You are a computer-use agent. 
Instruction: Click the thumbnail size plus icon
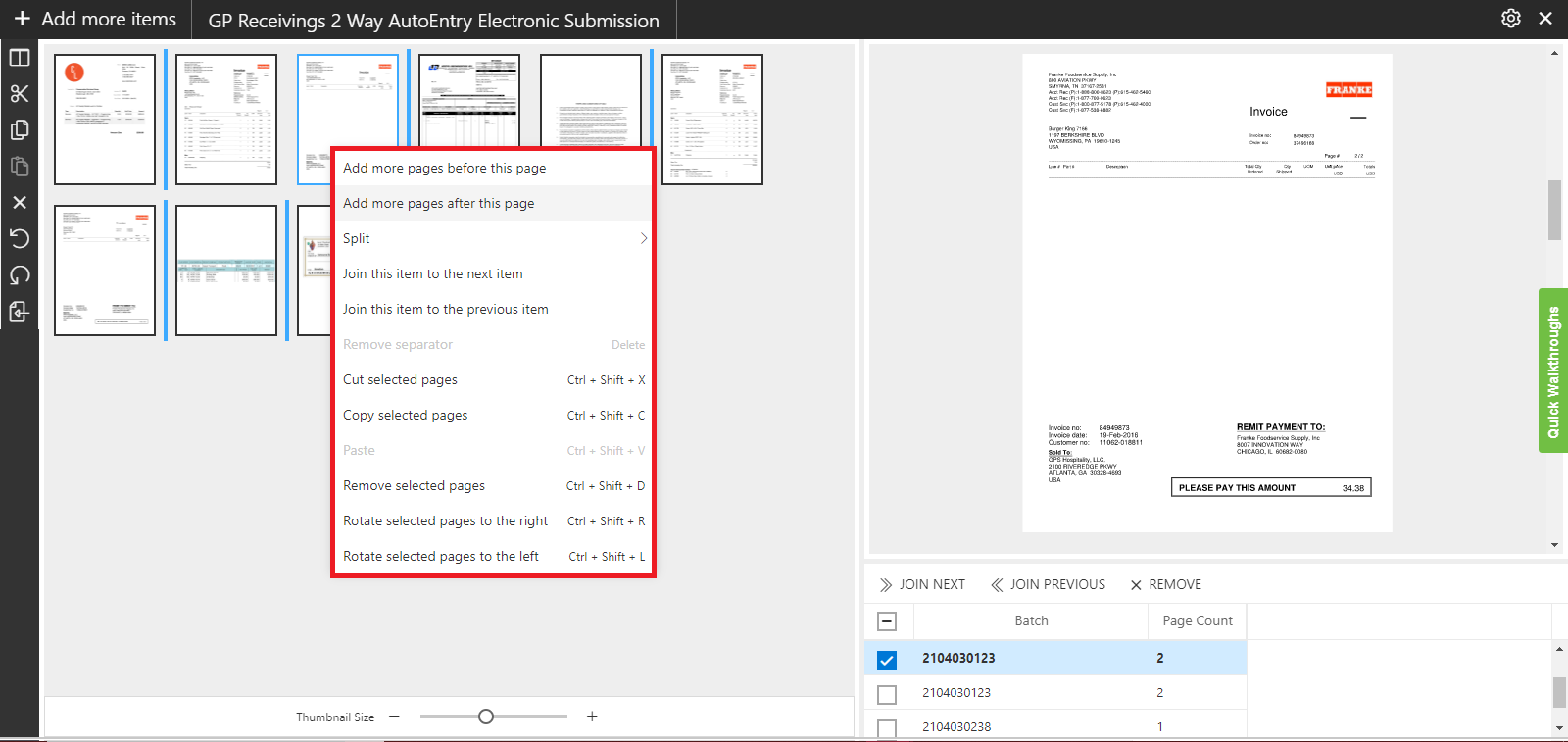[x=592, y=717]
